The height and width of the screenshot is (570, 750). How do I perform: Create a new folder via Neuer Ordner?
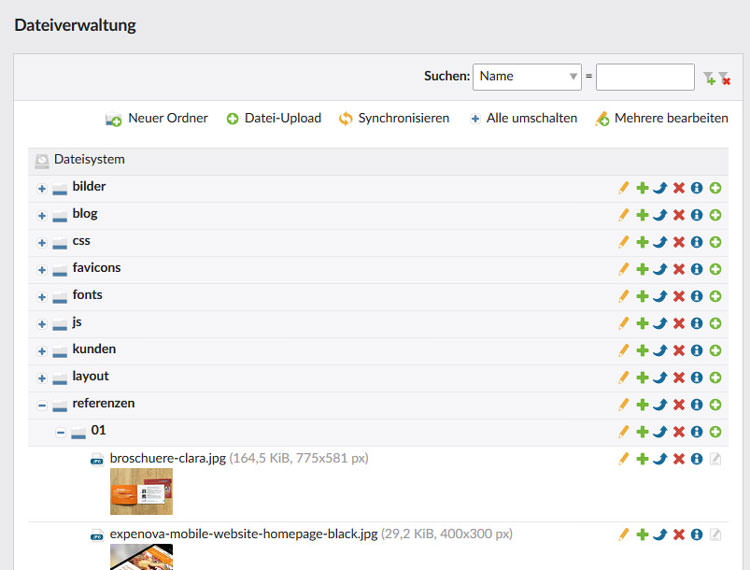[x=156, y=118]
